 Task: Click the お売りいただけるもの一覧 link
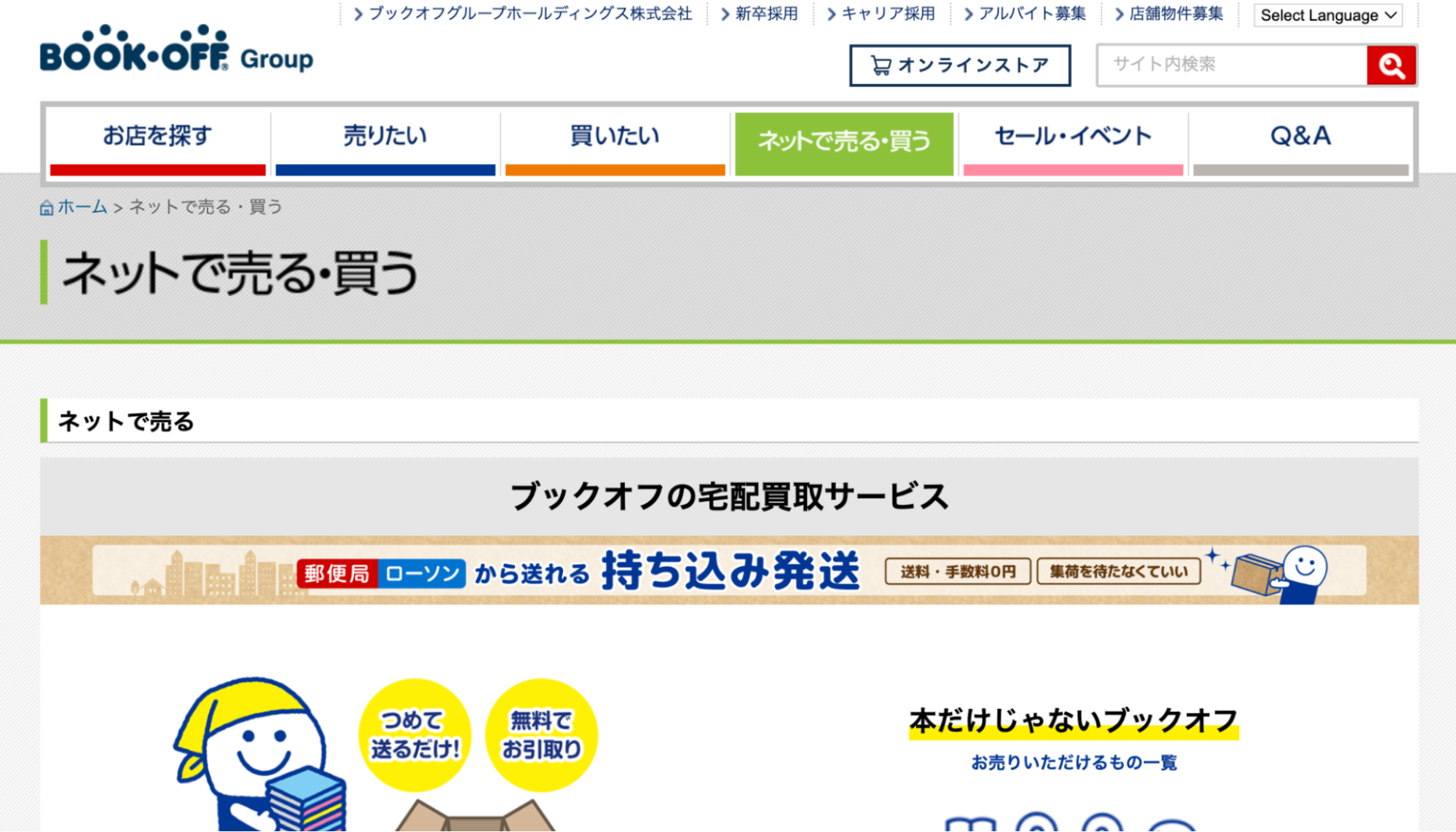pyautogui.click(x=1074, y=763)
